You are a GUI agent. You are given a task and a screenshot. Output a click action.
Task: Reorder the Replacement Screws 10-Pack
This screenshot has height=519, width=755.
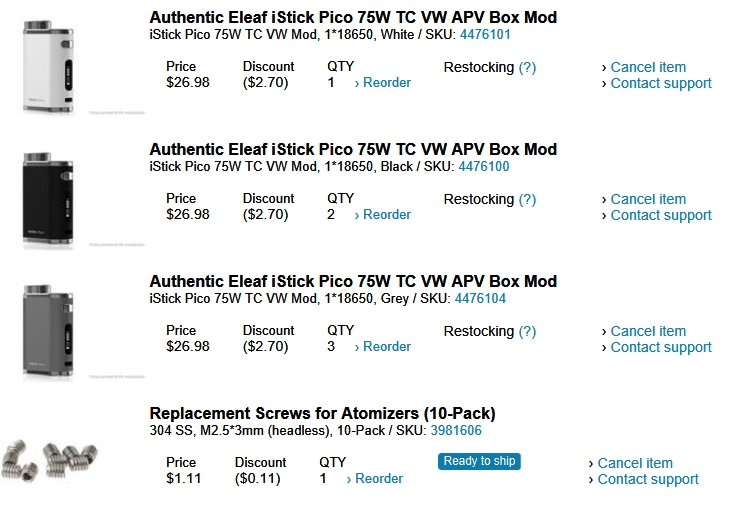375,479
